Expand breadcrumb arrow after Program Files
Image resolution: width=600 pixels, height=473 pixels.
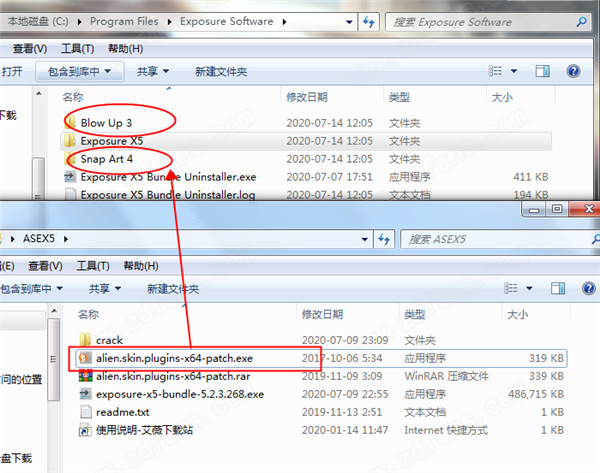point(170,22)
